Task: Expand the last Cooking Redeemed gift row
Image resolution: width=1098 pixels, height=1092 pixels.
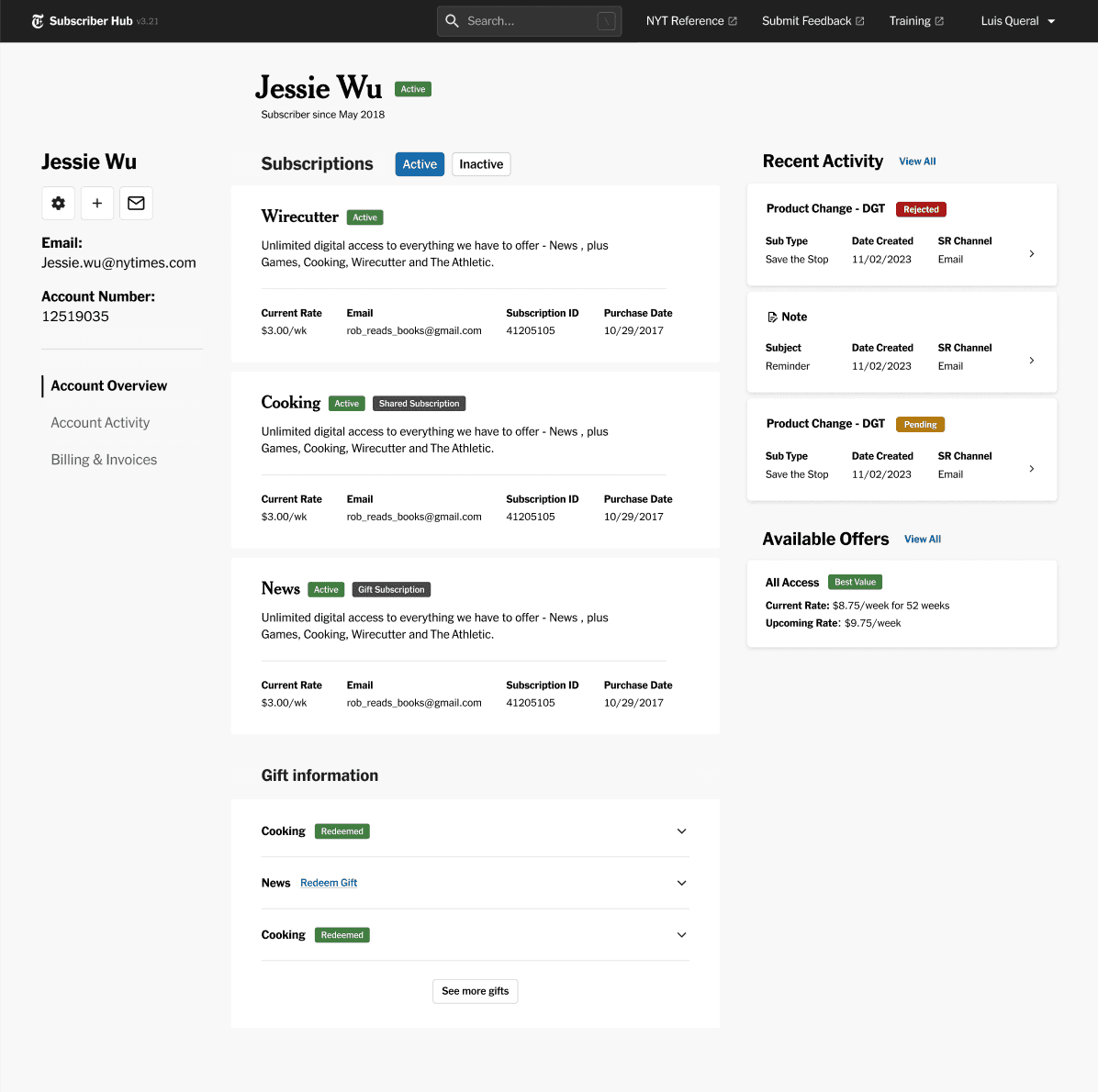Action: (681, 934)
